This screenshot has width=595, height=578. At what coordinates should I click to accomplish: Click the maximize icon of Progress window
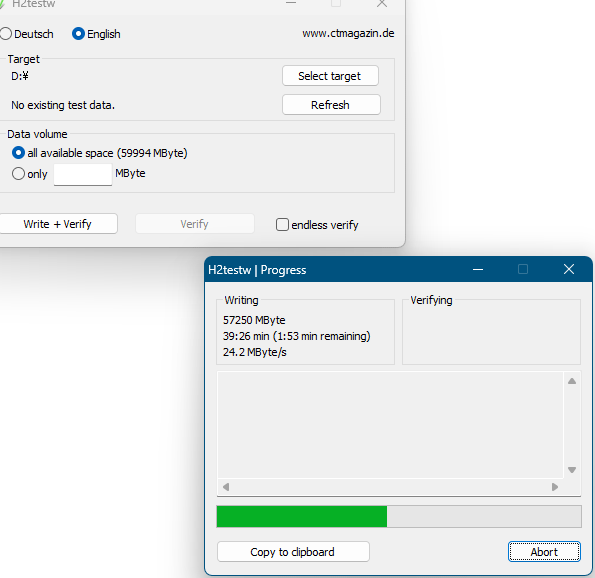coord(523,269)
